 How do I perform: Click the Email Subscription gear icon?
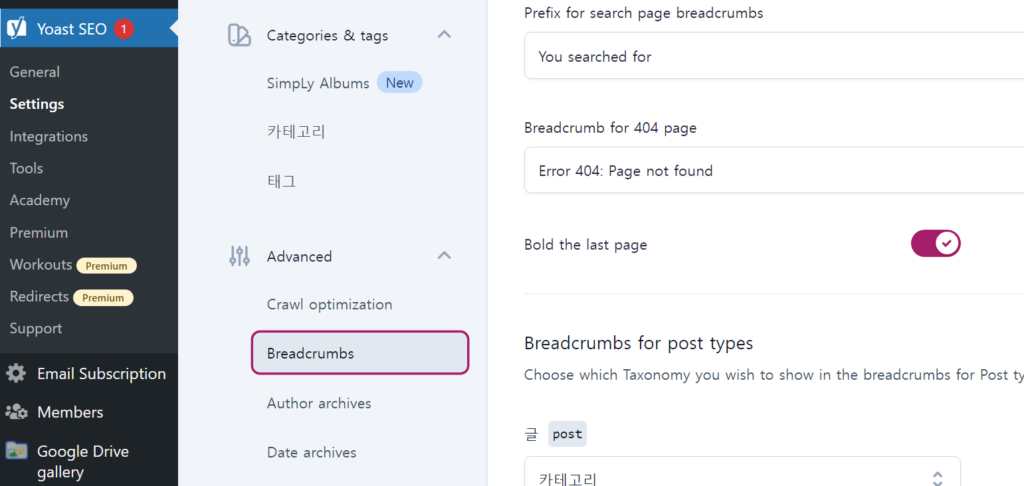pos(16,374)
